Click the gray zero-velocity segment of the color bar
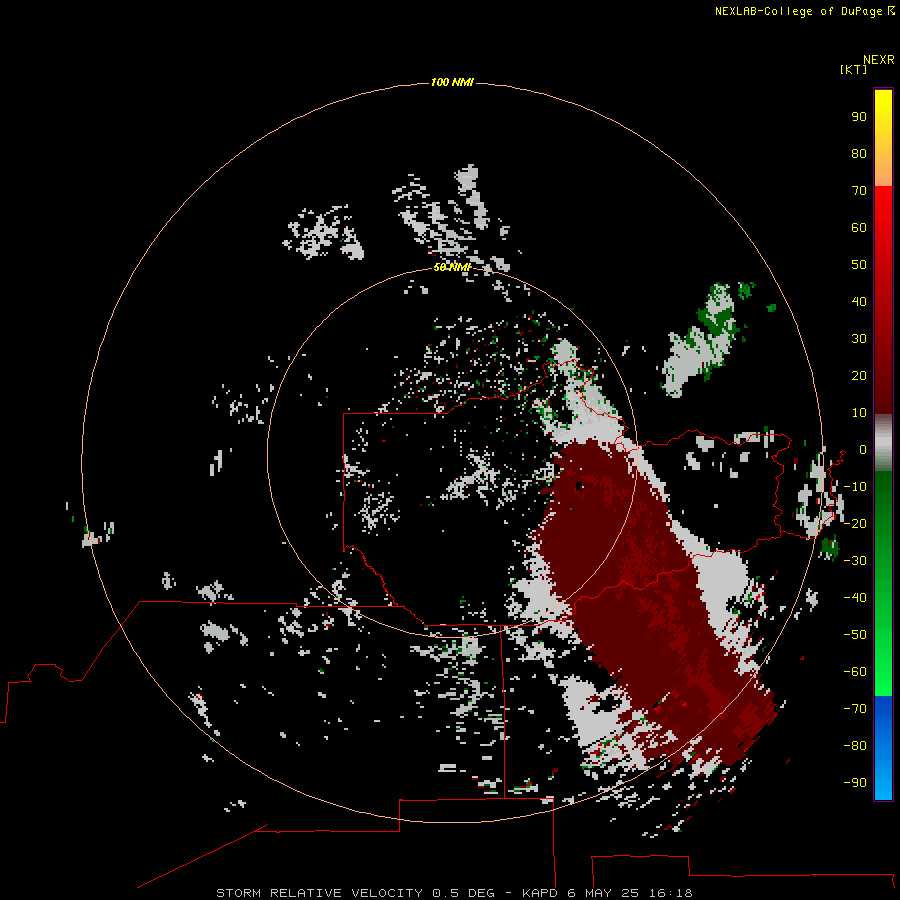The width and height of the screenshot is (900, 900). tap(883, 443)
